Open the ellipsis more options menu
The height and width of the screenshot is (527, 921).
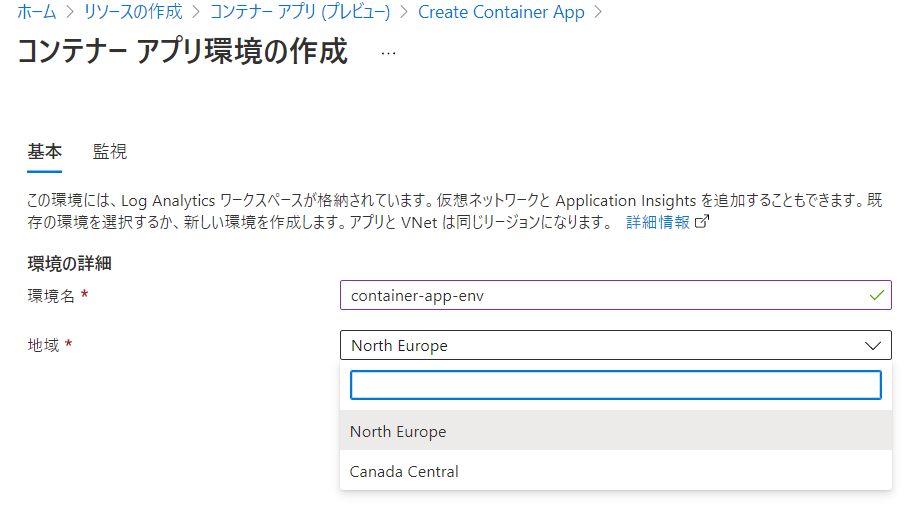point(388,53)
